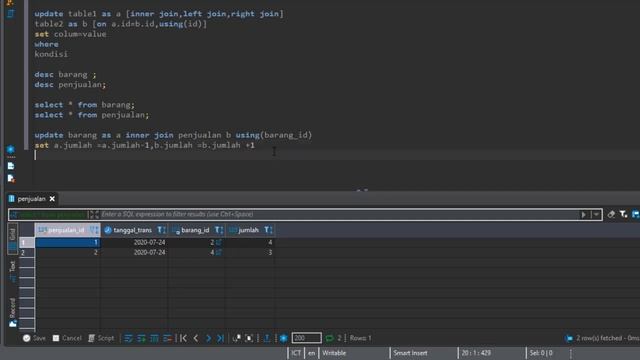Click the en locale status entry

tap(311, 353)
